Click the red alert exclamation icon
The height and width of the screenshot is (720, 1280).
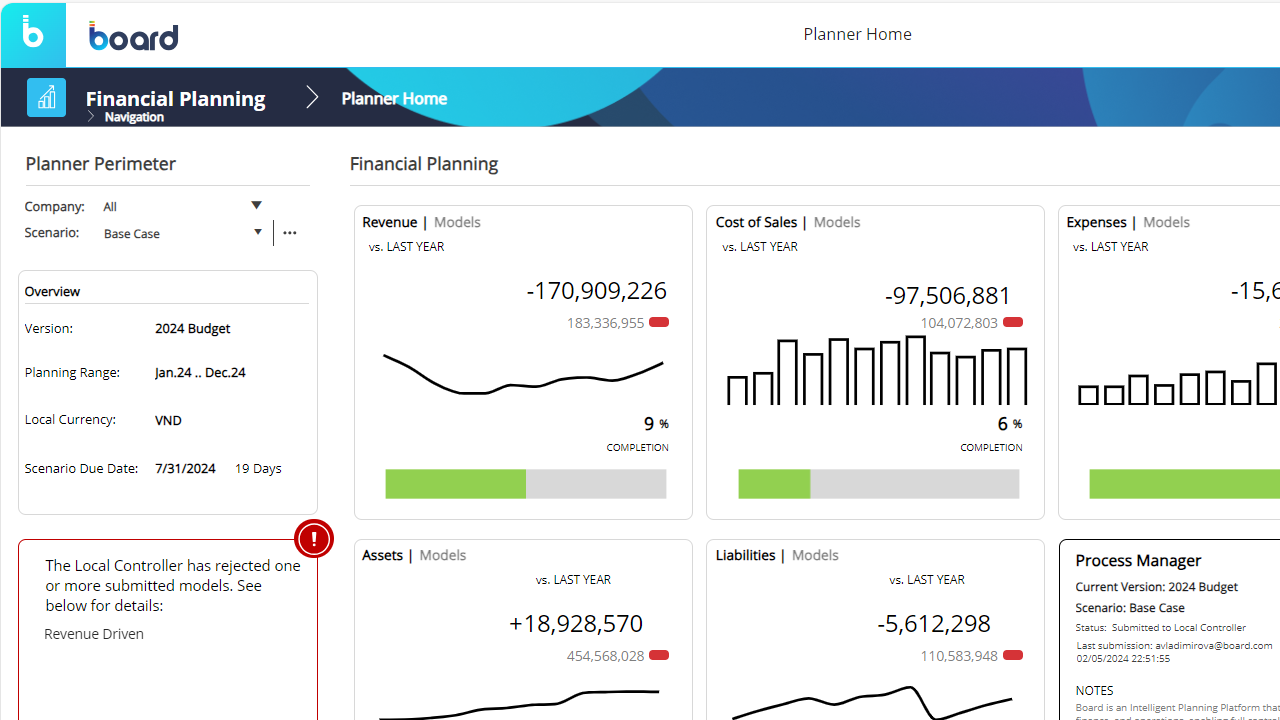coord(314,539)
